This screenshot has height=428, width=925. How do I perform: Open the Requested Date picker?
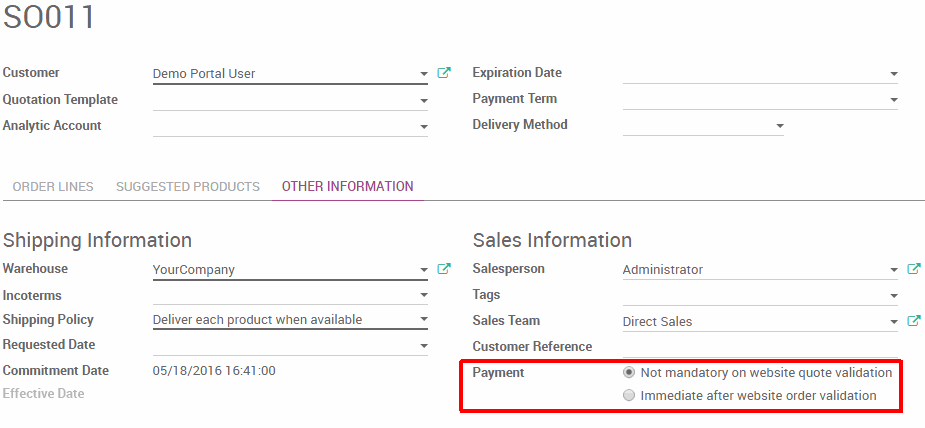click(424, 346)
